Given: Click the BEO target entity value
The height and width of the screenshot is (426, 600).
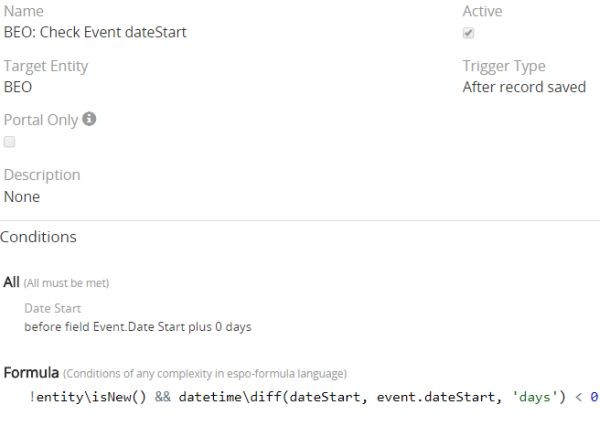Looking at the screenshot, I should click(x=18, y=87).
